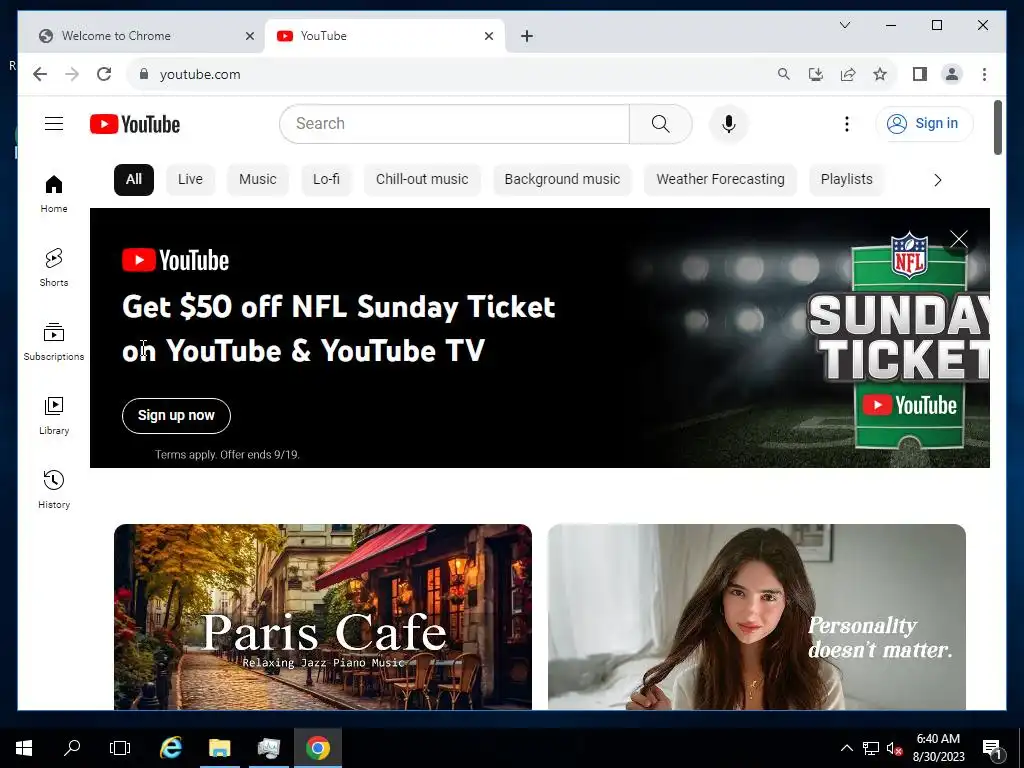Image resolution: width=1024 pixels, height=768 pixels.
Task: Filter by the Lo-fi chip
Action: tap(327, 180)
